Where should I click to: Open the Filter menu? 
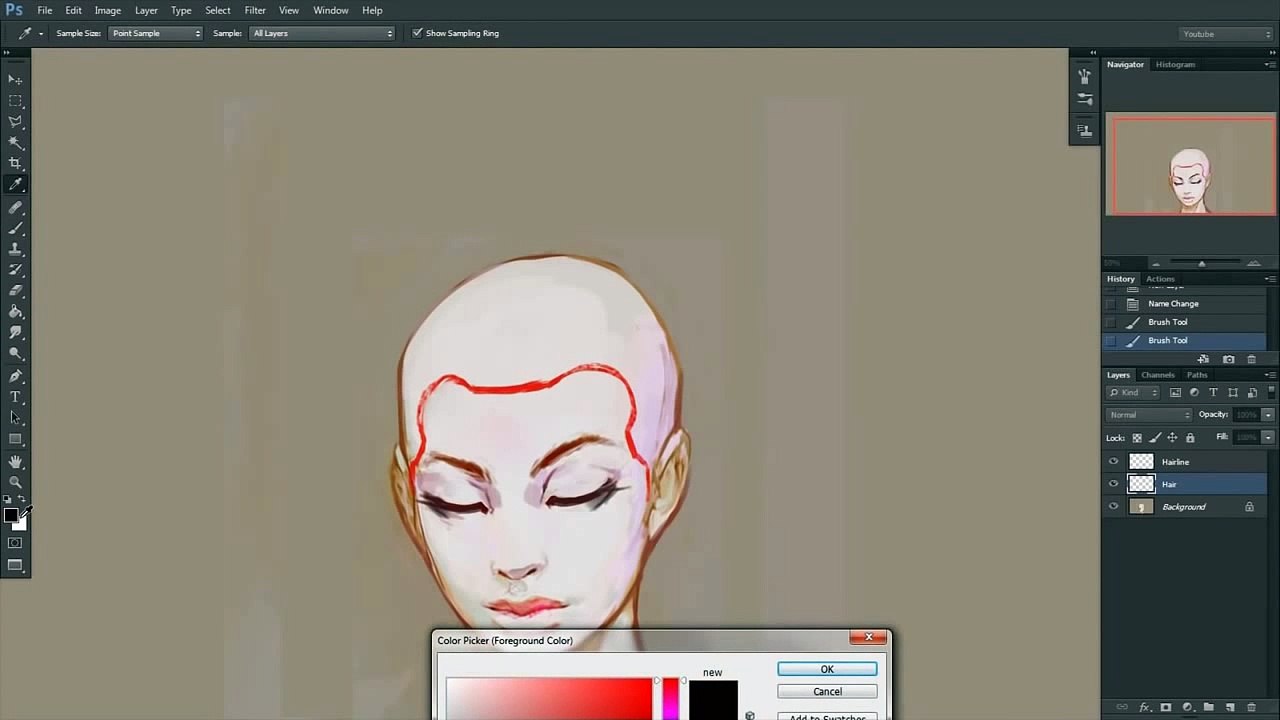tap(255, 10)
